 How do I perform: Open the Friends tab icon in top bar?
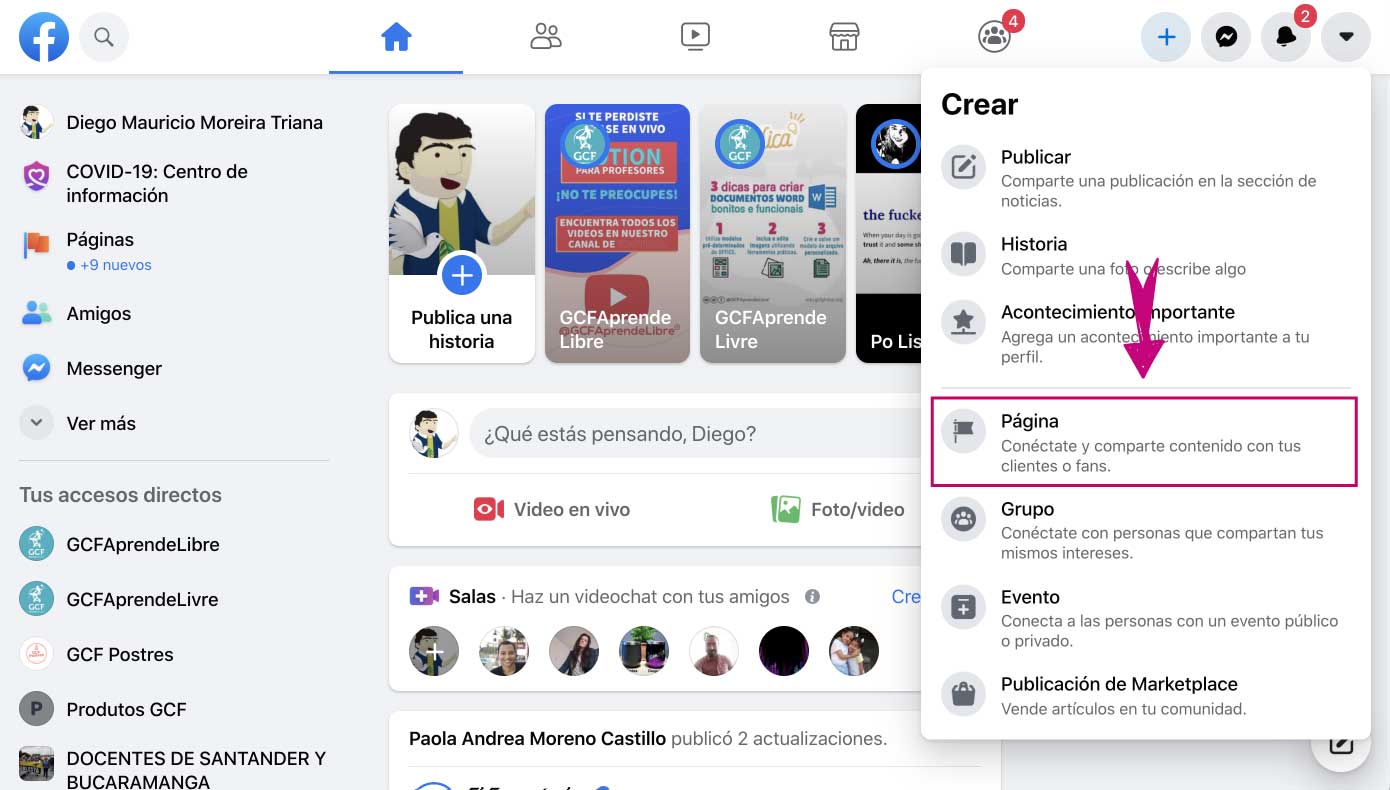546,38
